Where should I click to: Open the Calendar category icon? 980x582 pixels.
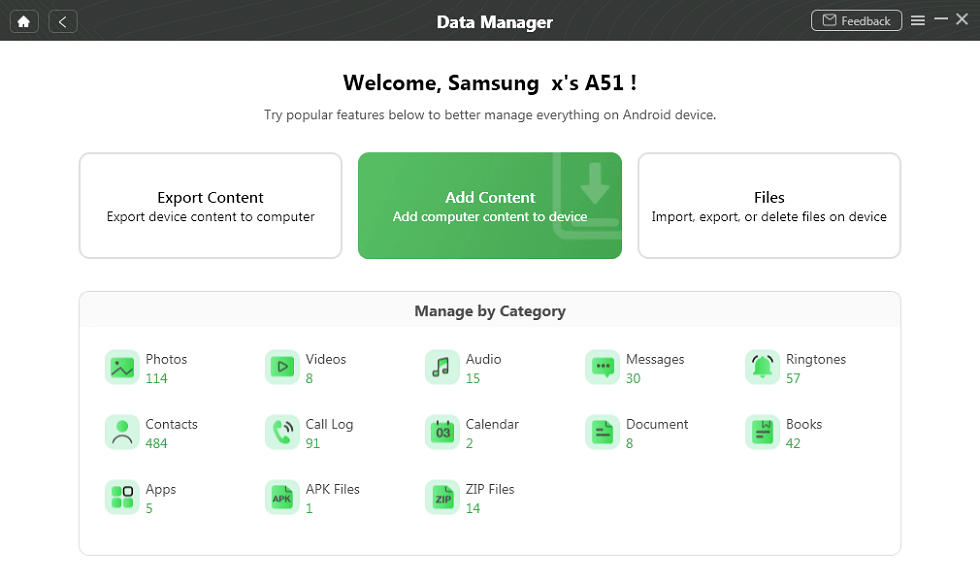point(442,433)
